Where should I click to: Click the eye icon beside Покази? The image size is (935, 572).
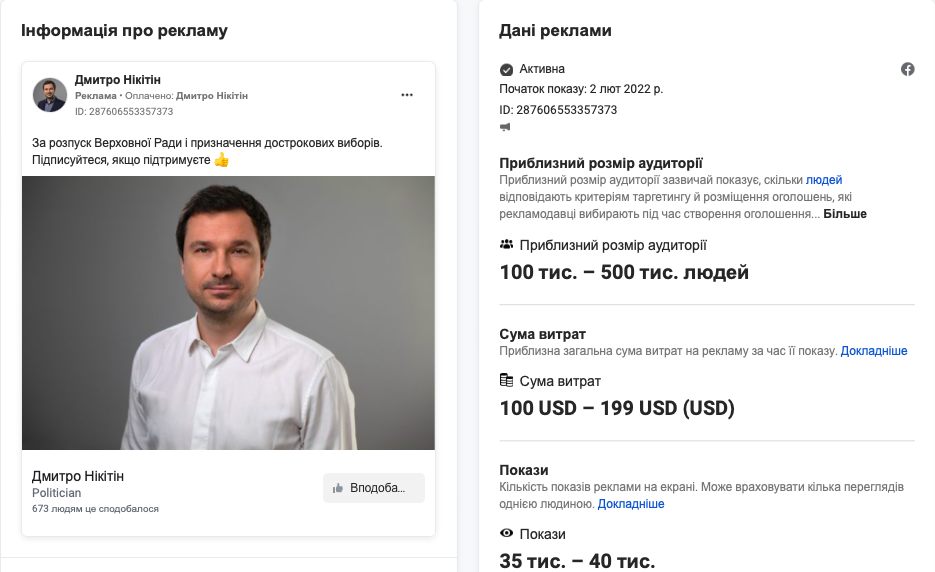point(506,534)
